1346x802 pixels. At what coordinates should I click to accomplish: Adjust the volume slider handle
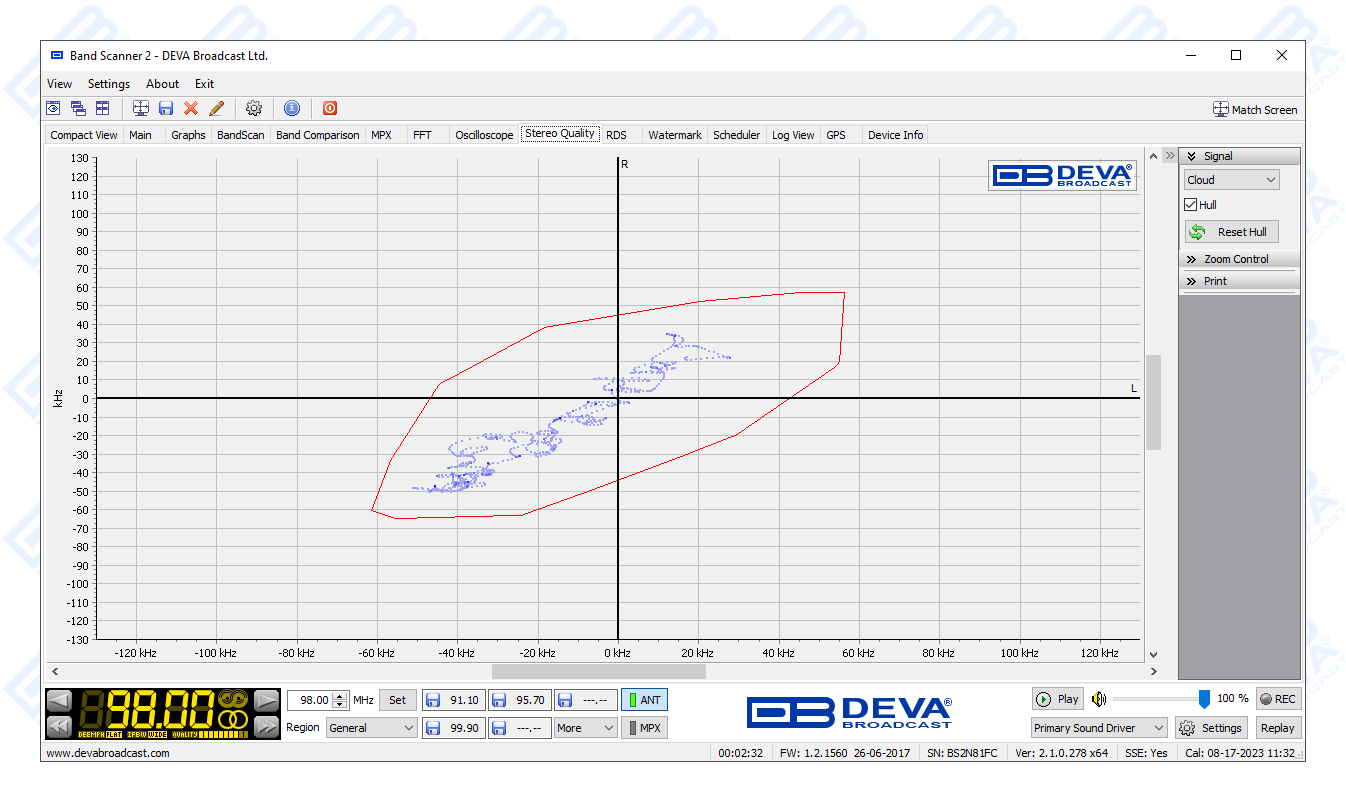[x=1204, y=699]
